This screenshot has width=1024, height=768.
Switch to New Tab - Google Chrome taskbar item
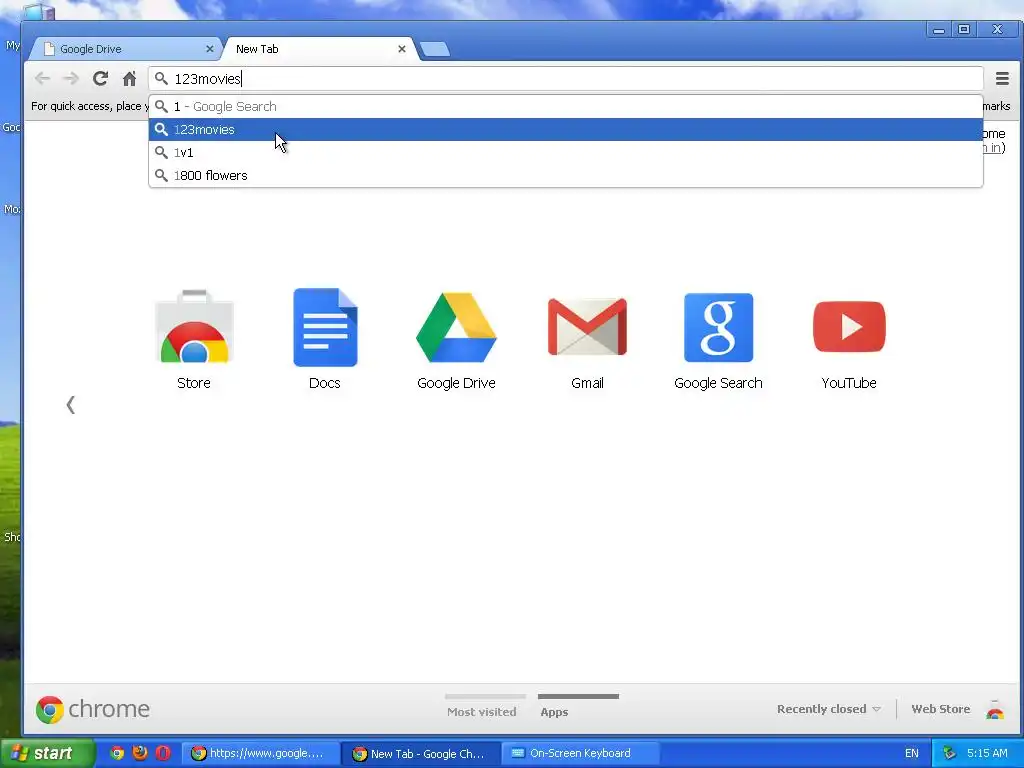421,753
